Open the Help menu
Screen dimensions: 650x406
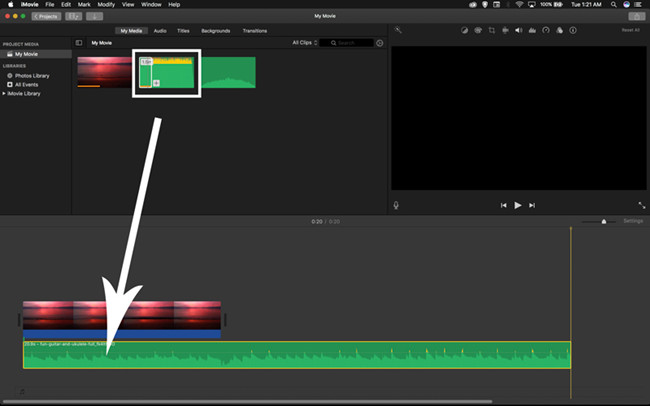(174, 5)
